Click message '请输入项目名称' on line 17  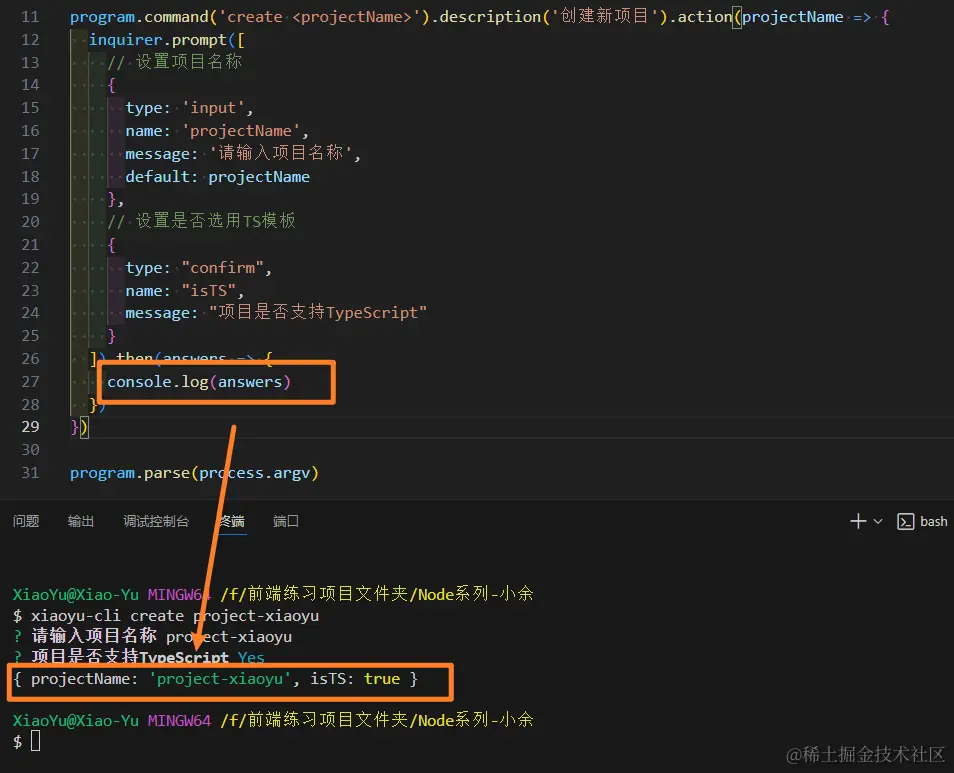[243, 153]
